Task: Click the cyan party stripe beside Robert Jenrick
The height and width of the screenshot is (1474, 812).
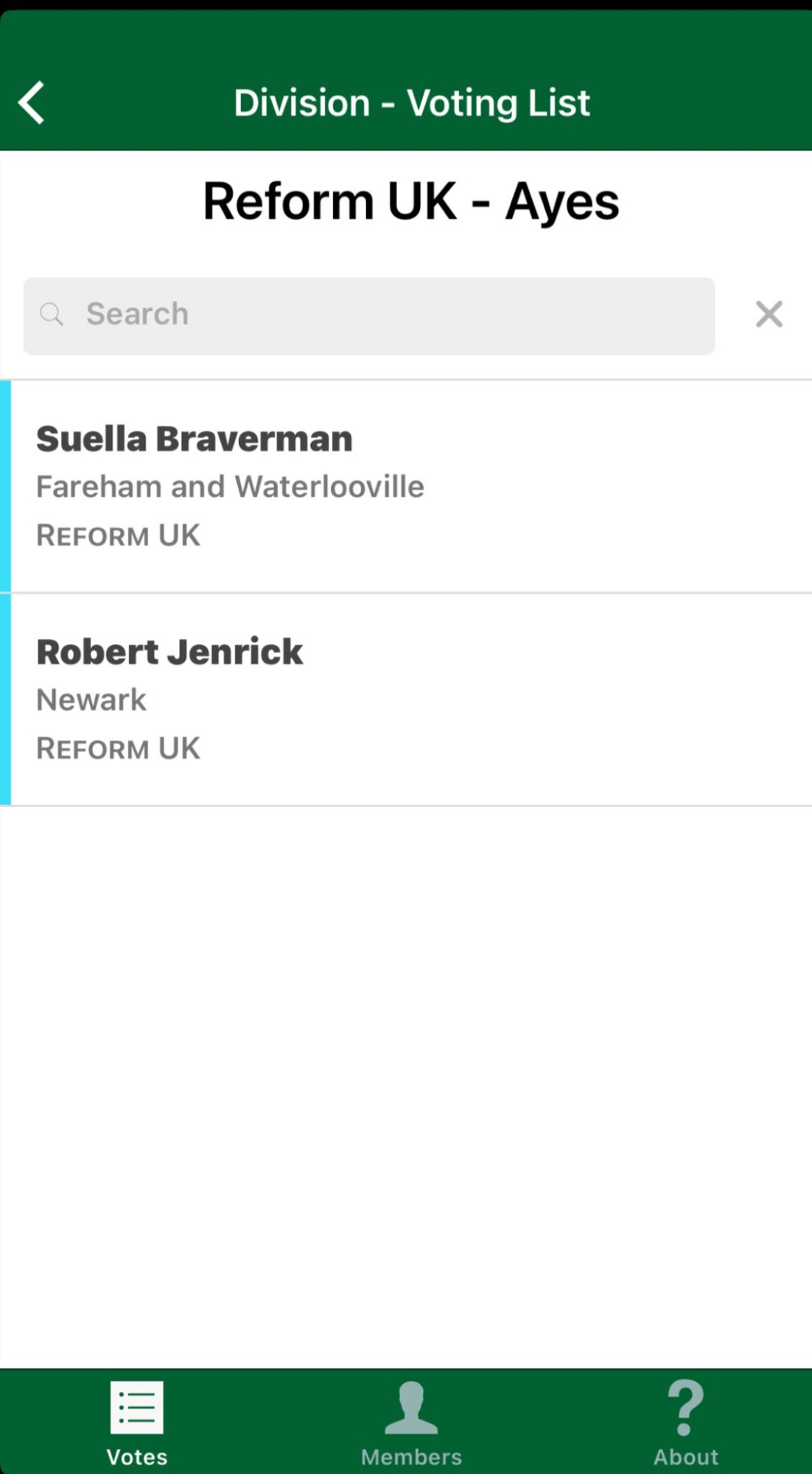Action: [x=5, y=699]
